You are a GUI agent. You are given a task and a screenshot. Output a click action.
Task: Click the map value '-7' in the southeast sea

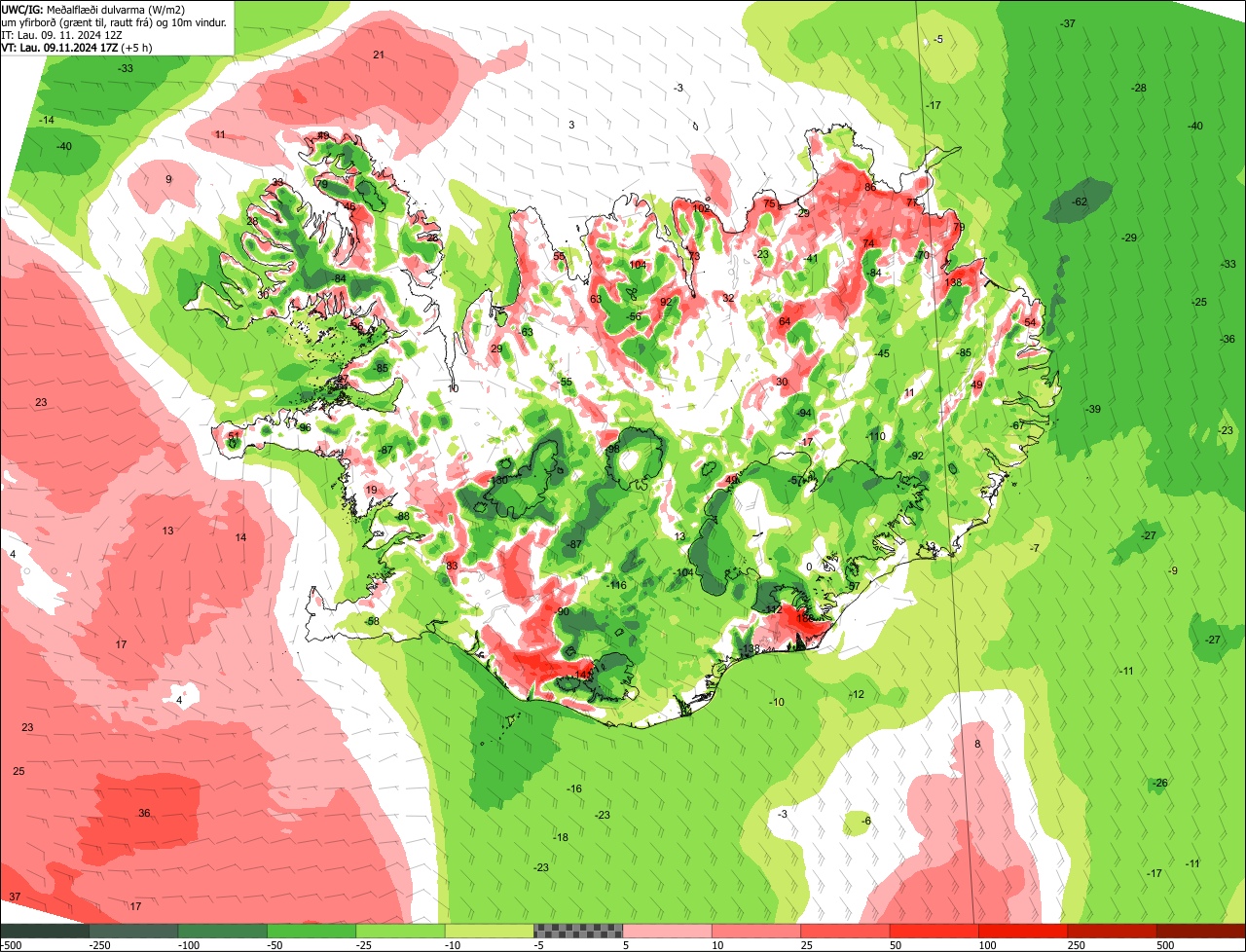pyautogui.click(x=1035, y=548)
